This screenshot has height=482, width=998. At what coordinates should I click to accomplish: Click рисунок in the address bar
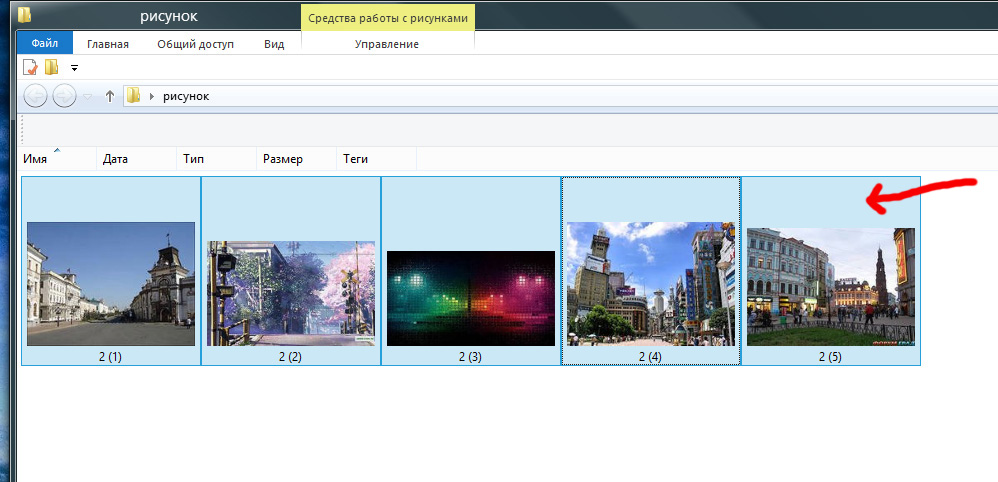pos(186,97)
